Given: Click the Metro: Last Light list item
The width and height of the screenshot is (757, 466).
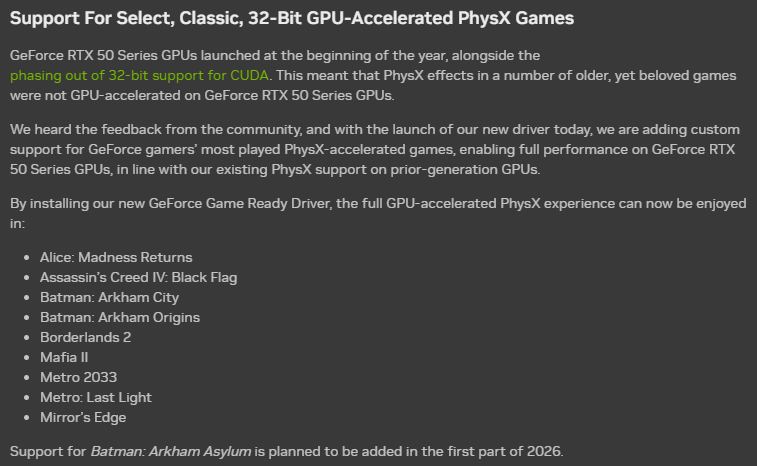Looking at the screenshot, I should (x=96, y=397).
